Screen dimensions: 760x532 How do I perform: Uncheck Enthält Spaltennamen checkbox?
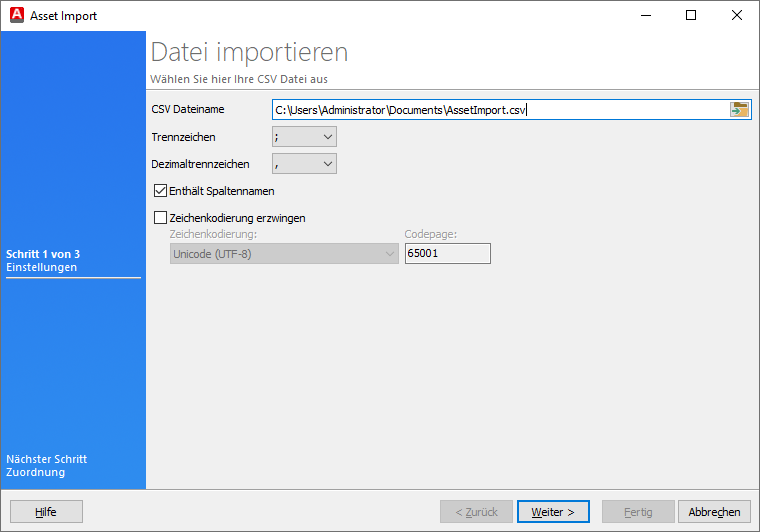(160, 191)
